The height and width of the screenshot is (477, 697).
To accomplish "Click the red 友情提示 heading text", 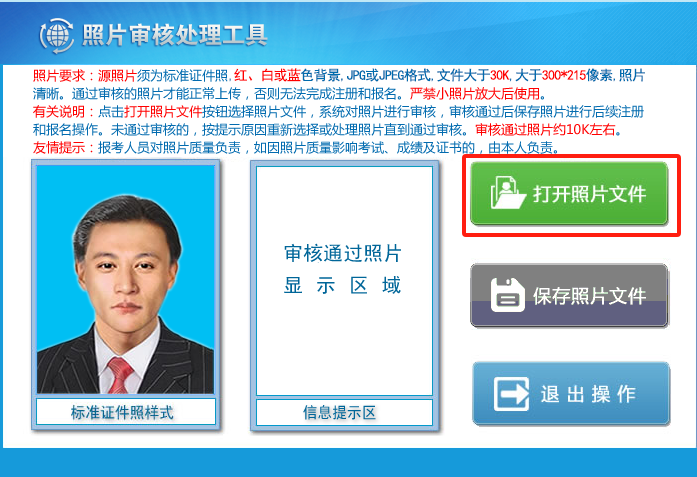I will 59,148.
